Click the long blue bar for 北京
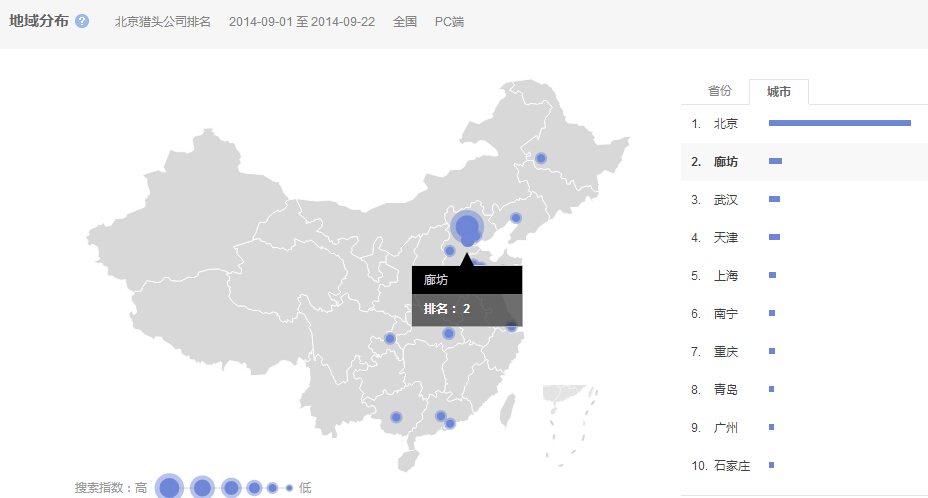 [x=839, y=123]
